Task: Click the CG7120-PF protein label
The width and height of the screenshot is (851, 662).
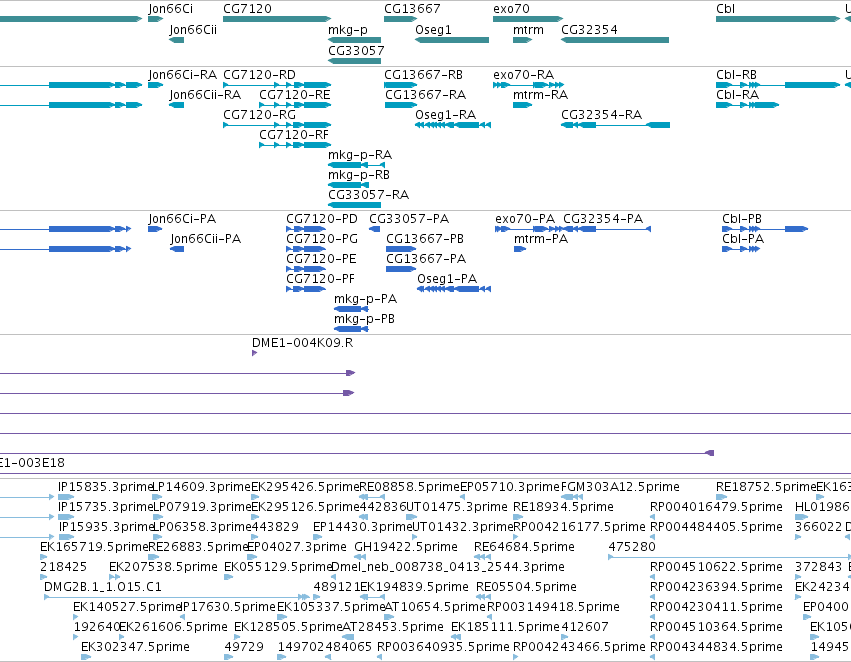Action: [x=320, y=279]
